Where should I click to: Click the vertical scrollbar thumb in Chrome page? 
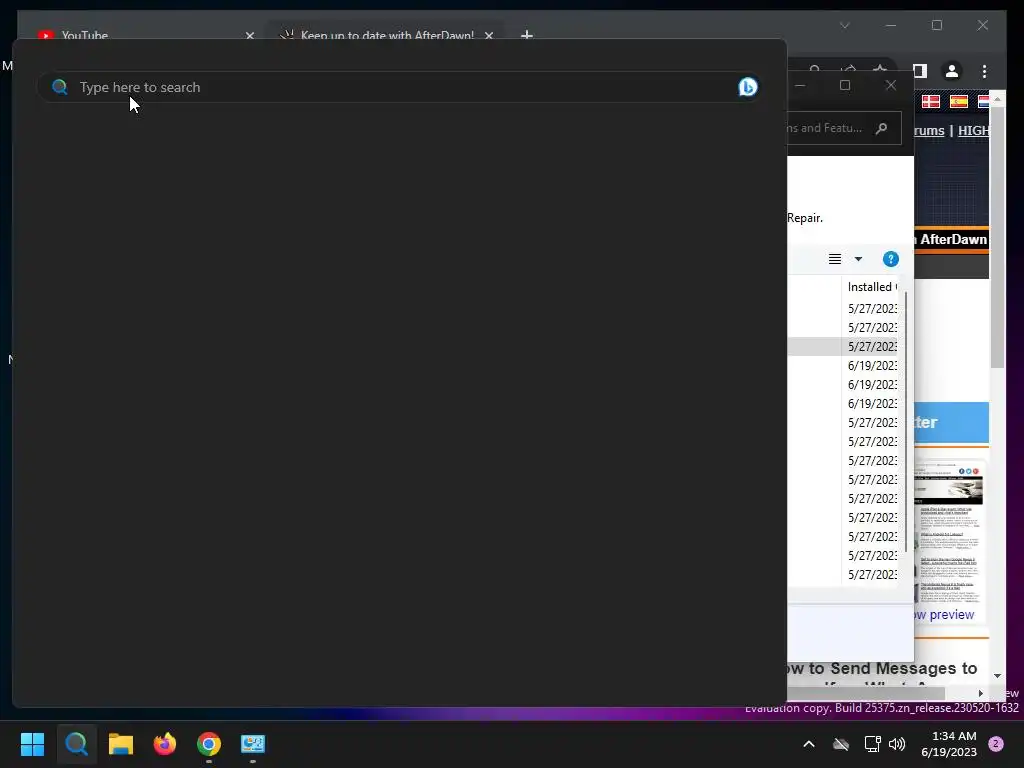(997, 238)
